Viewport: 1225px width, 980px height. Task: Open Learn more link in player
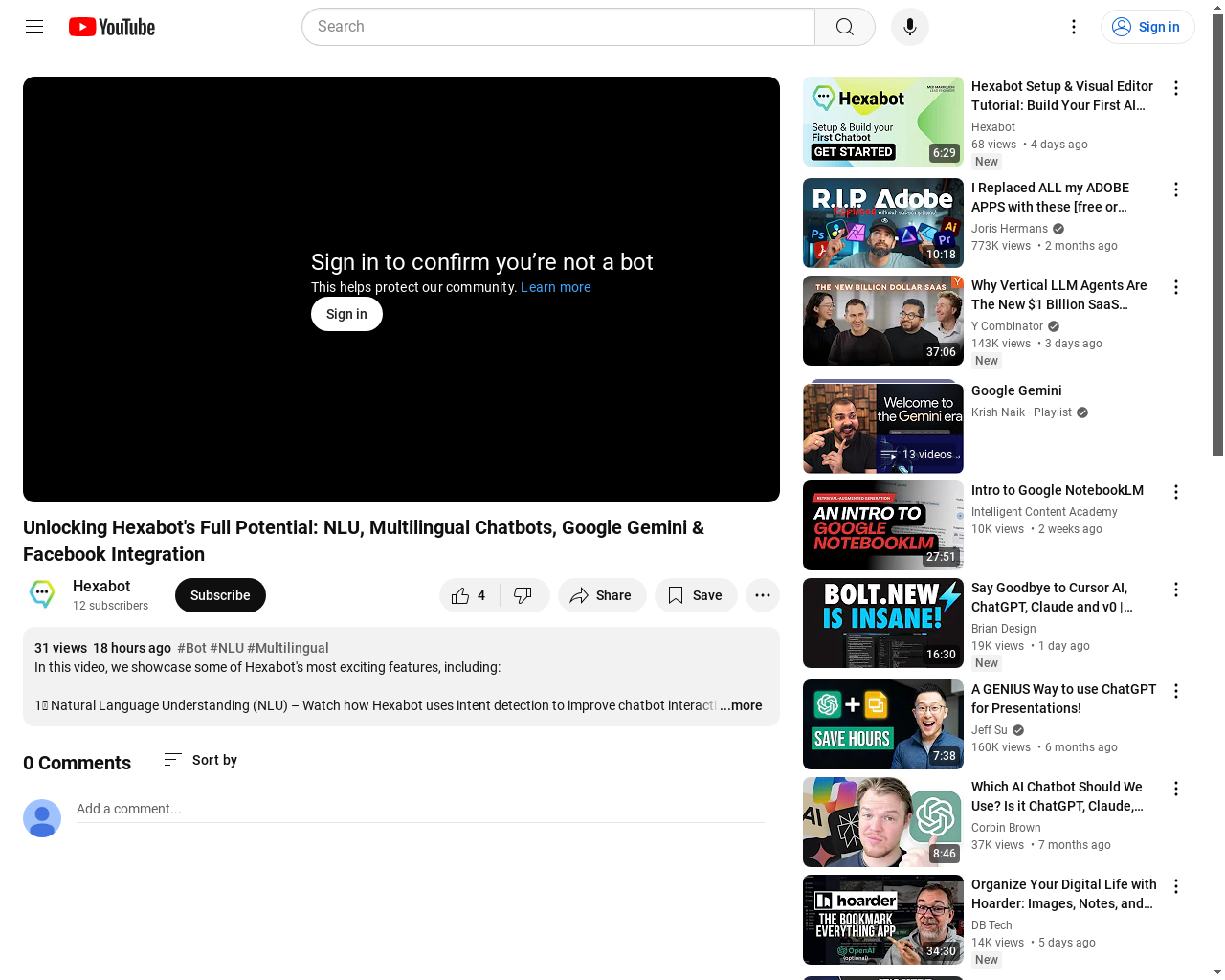(x=555, y=287)
